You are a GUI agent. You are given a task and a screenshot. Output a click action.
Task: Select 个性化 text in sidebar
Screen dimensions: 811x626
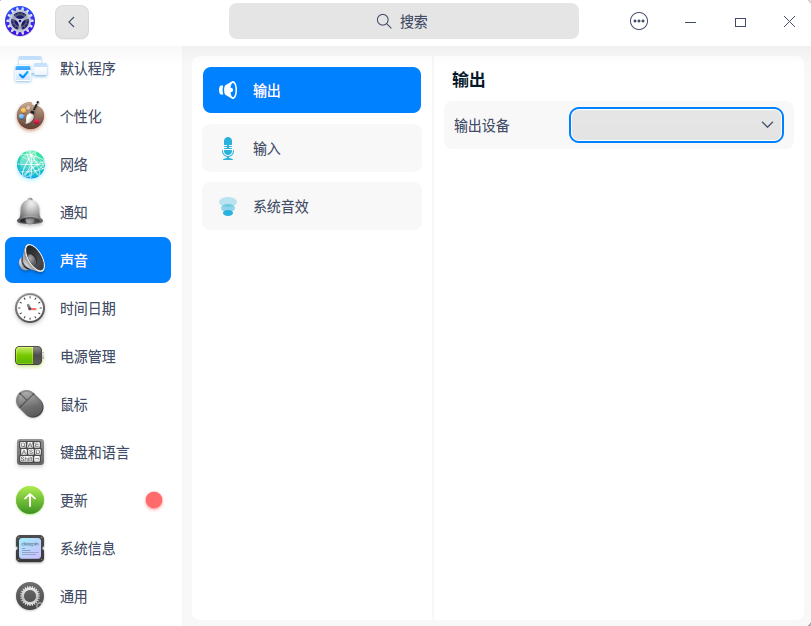[x=81, y=116]
